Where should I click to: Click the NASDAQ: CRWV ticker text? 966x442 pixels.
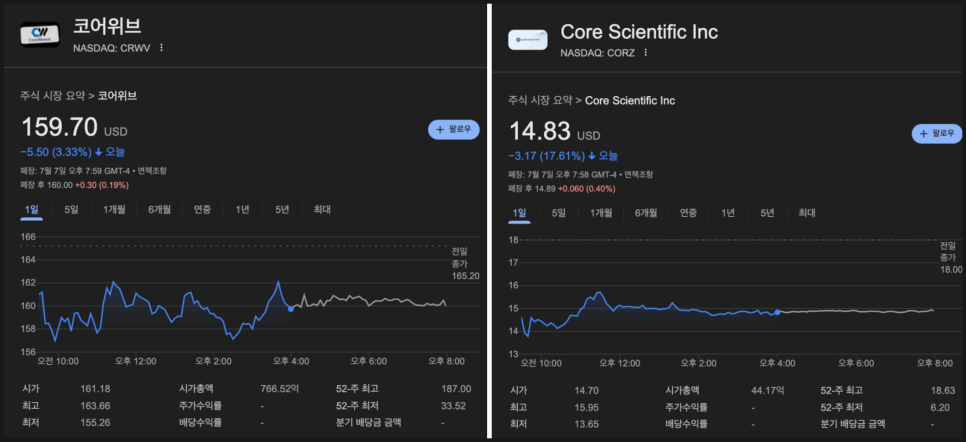point(112,47)
